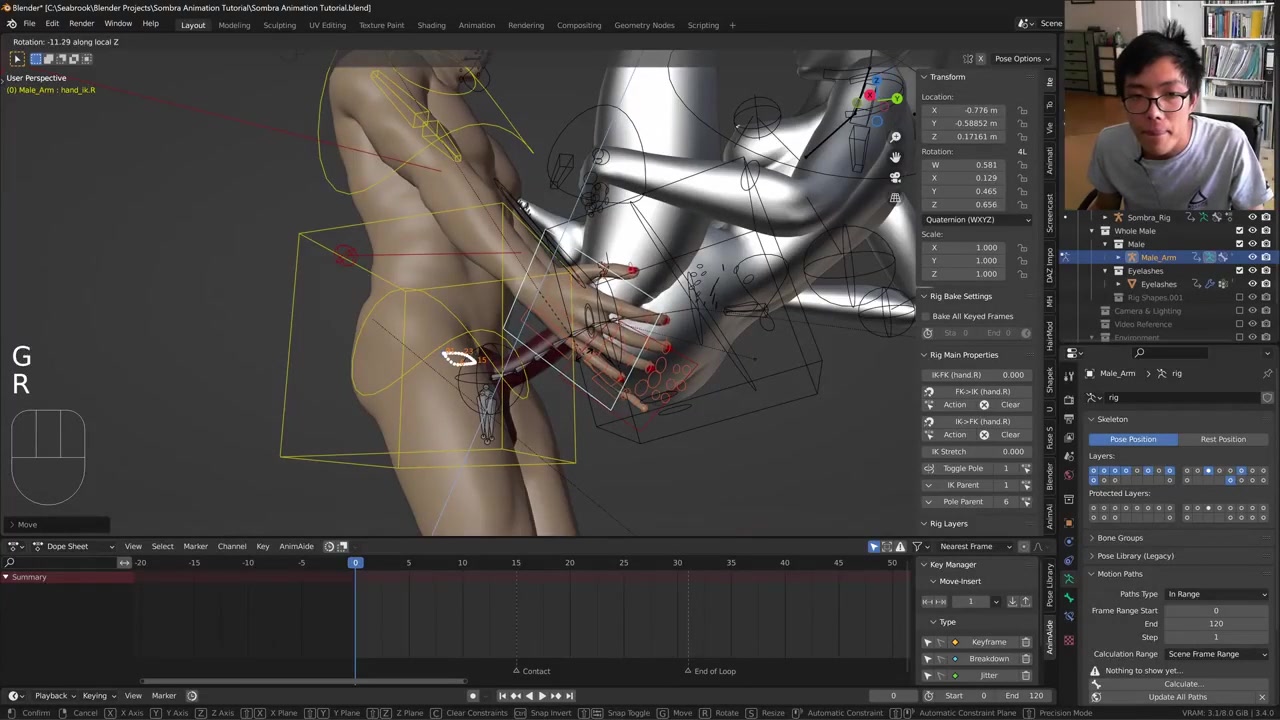Hide Male_Arm using its eye icon
The width and height of the screenshot is (1280, 720).
(x=1252, y=257)
